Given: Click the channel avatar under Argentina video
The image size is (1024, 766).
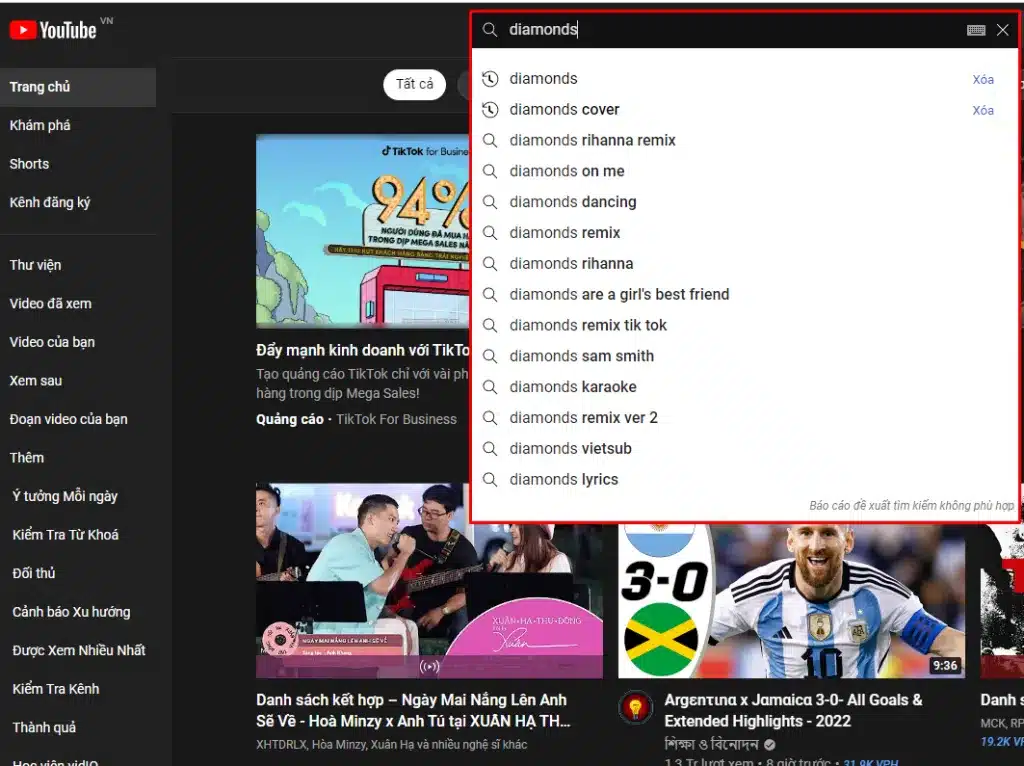Looking at the screenshot, I should [635, 708].
